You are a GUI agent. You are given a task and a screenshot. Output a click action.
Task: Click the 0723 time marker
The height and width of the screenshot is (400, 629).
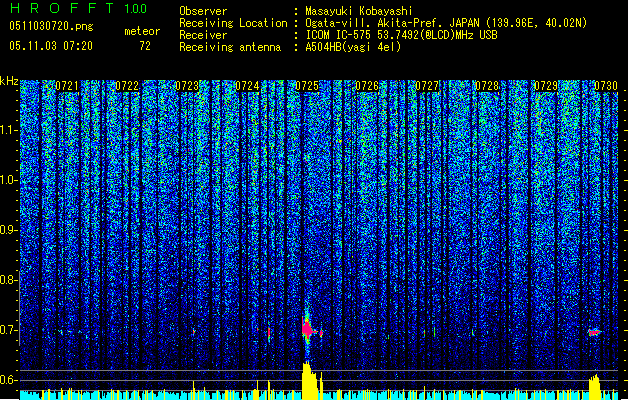(187, 86)
